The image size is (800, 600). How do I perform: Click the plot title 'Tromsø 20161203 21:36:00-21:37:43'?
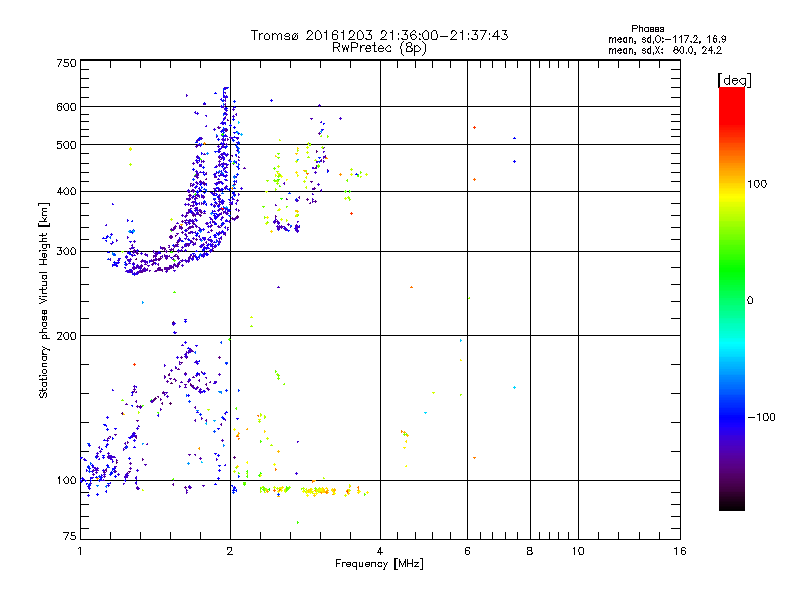tap(379, 35)
